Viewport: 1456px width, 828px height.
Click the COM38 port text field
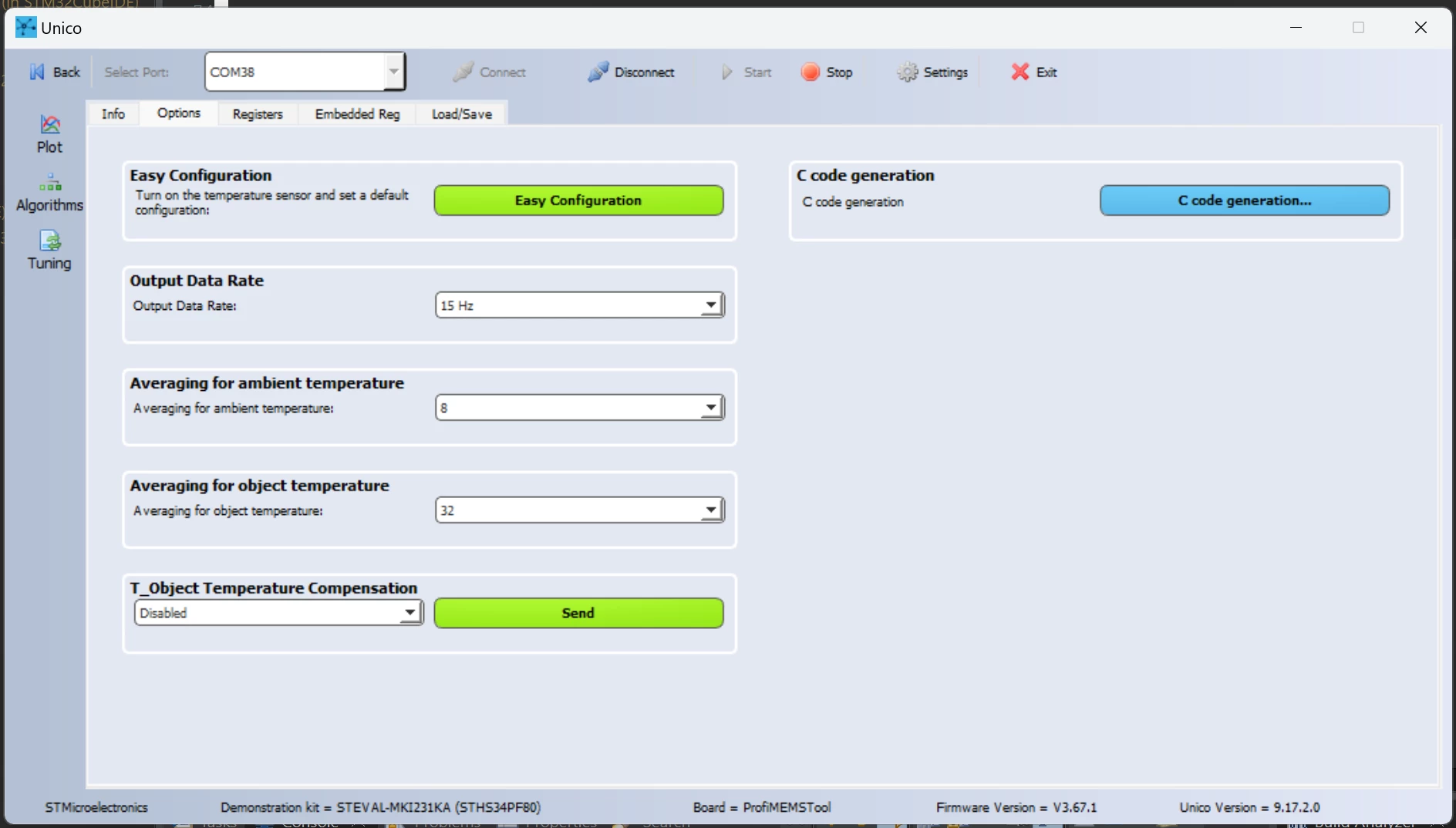coord(295,72)
